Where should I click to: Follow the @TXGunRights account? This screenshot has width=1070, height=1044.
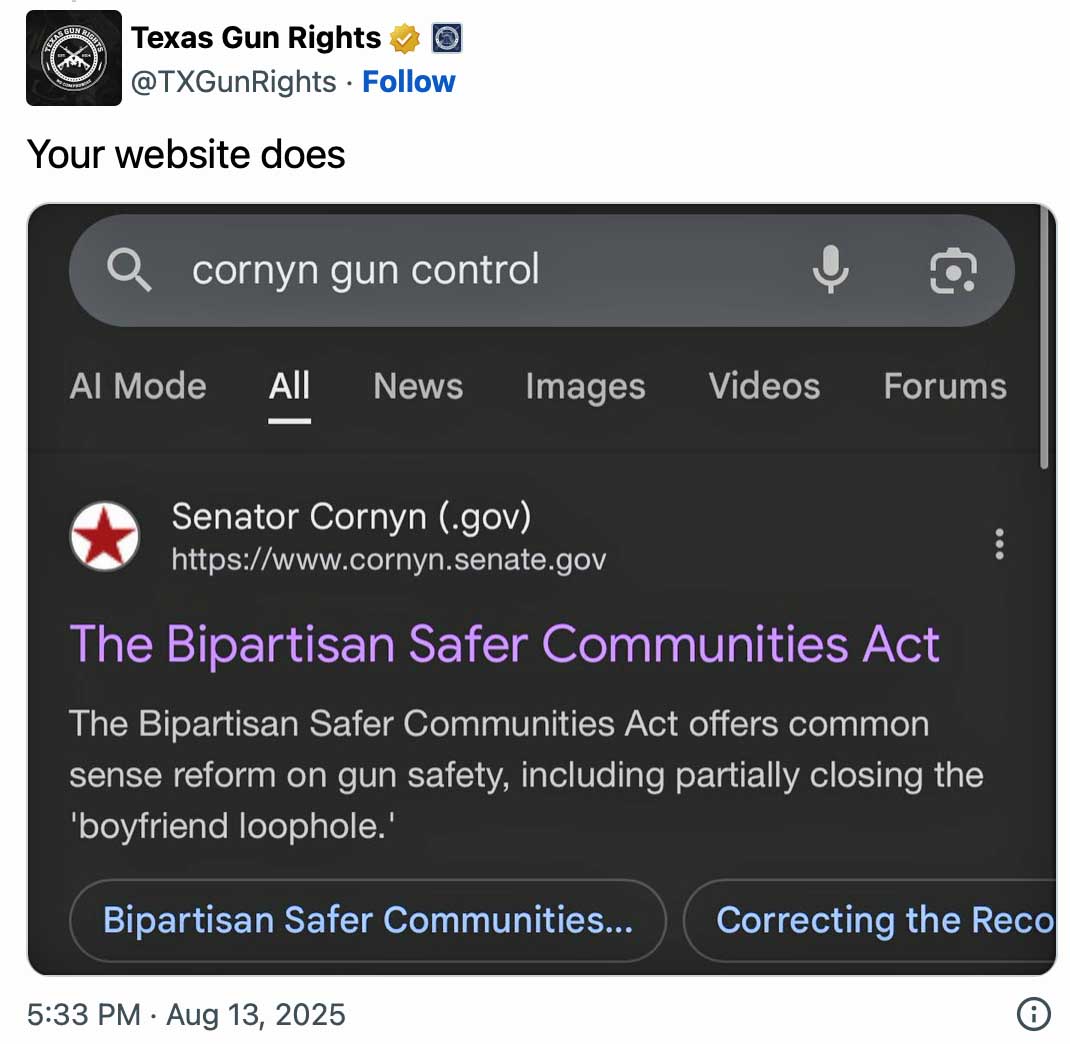point(408,82)
